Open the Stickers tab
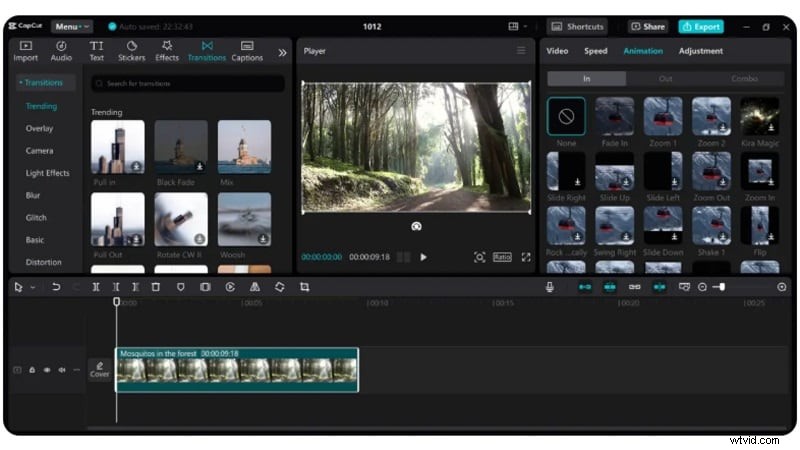Viewport: 800px width, 450px height. [x=132, y=51]
